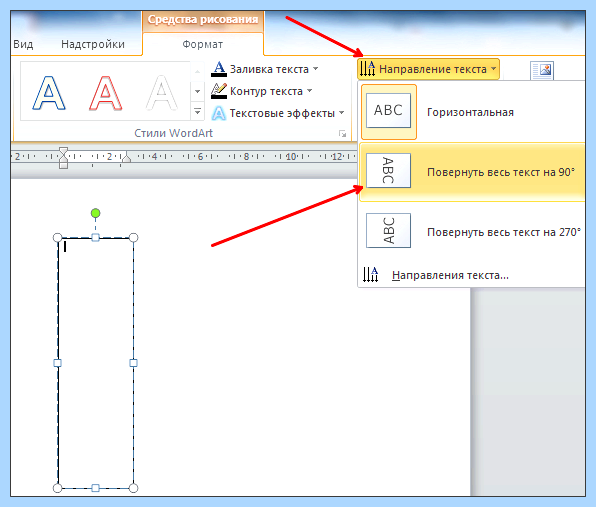
Task: Click the Средства рисования contextual tab header
Action: [203, 19]
